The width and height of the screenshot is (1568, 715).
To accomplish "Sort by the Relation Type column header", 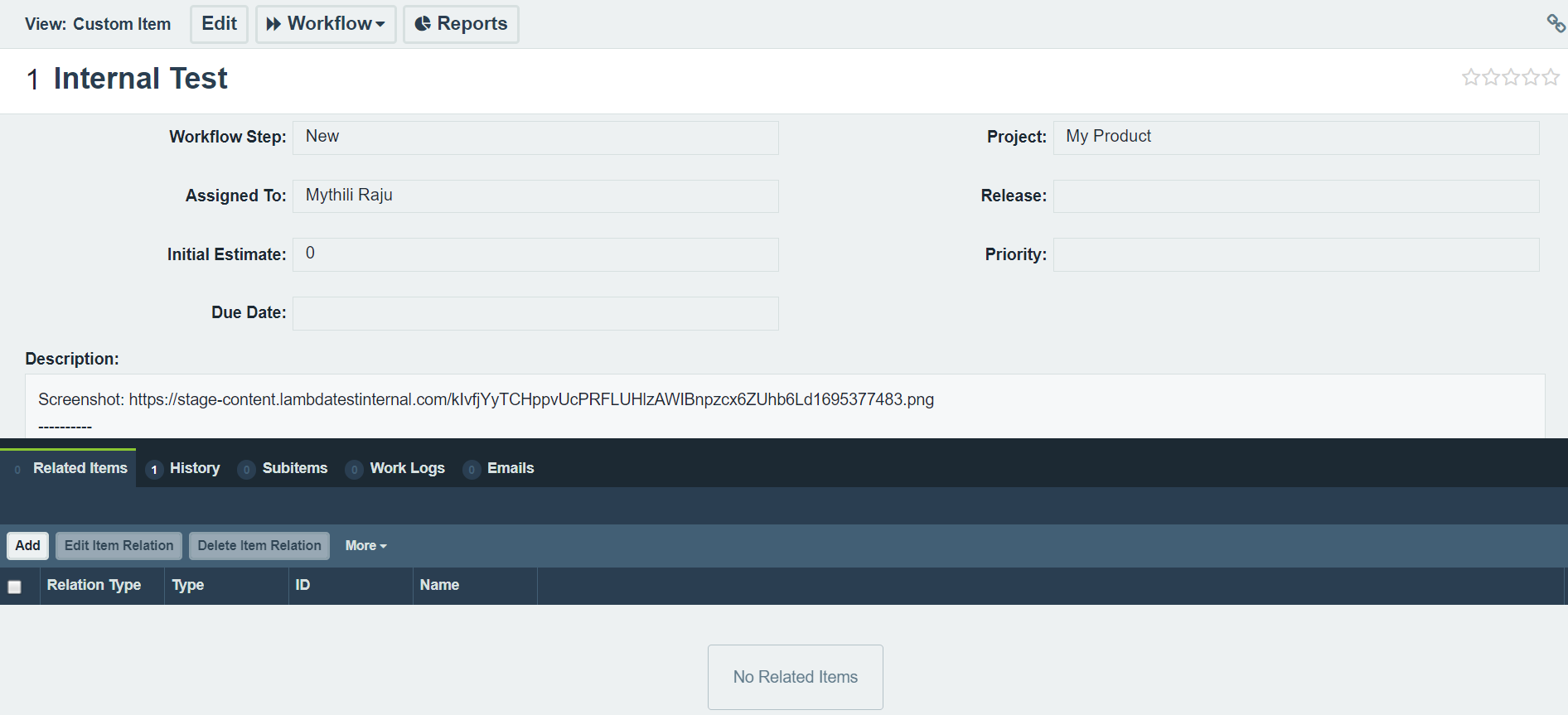I will click(x=94, y=585).
